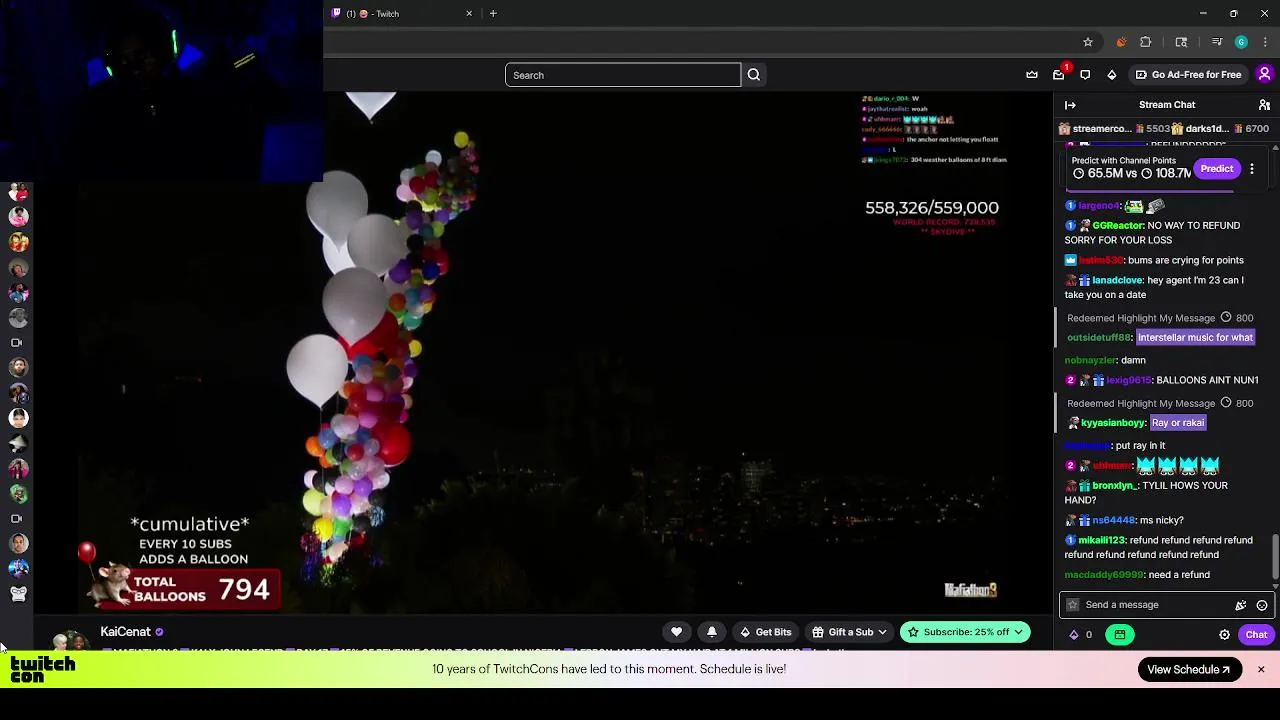Bookmark this page with star icon
Viewport: 1280px width, 720px height.
point(1088,42)
